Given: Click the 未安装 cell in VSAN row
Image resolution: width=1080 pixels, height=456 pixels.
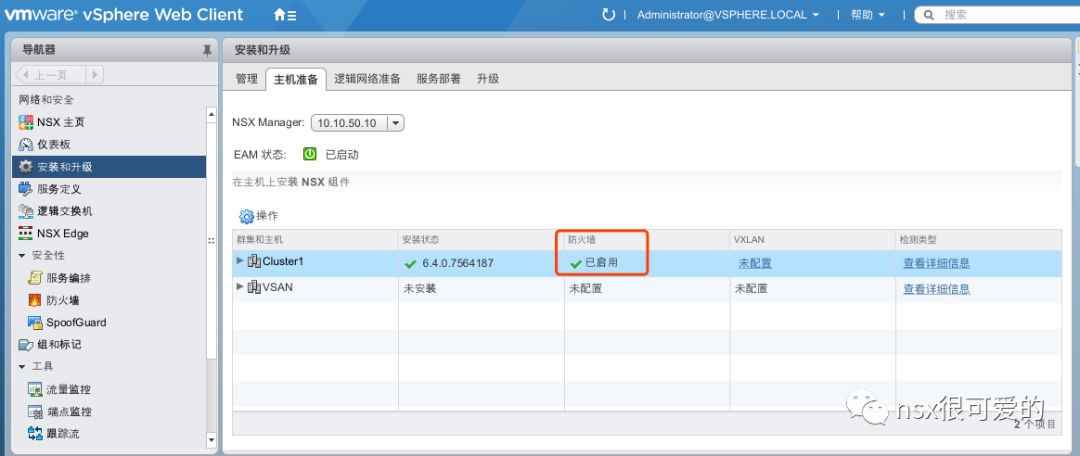Looking at the screenshot, I should point(481,289).
